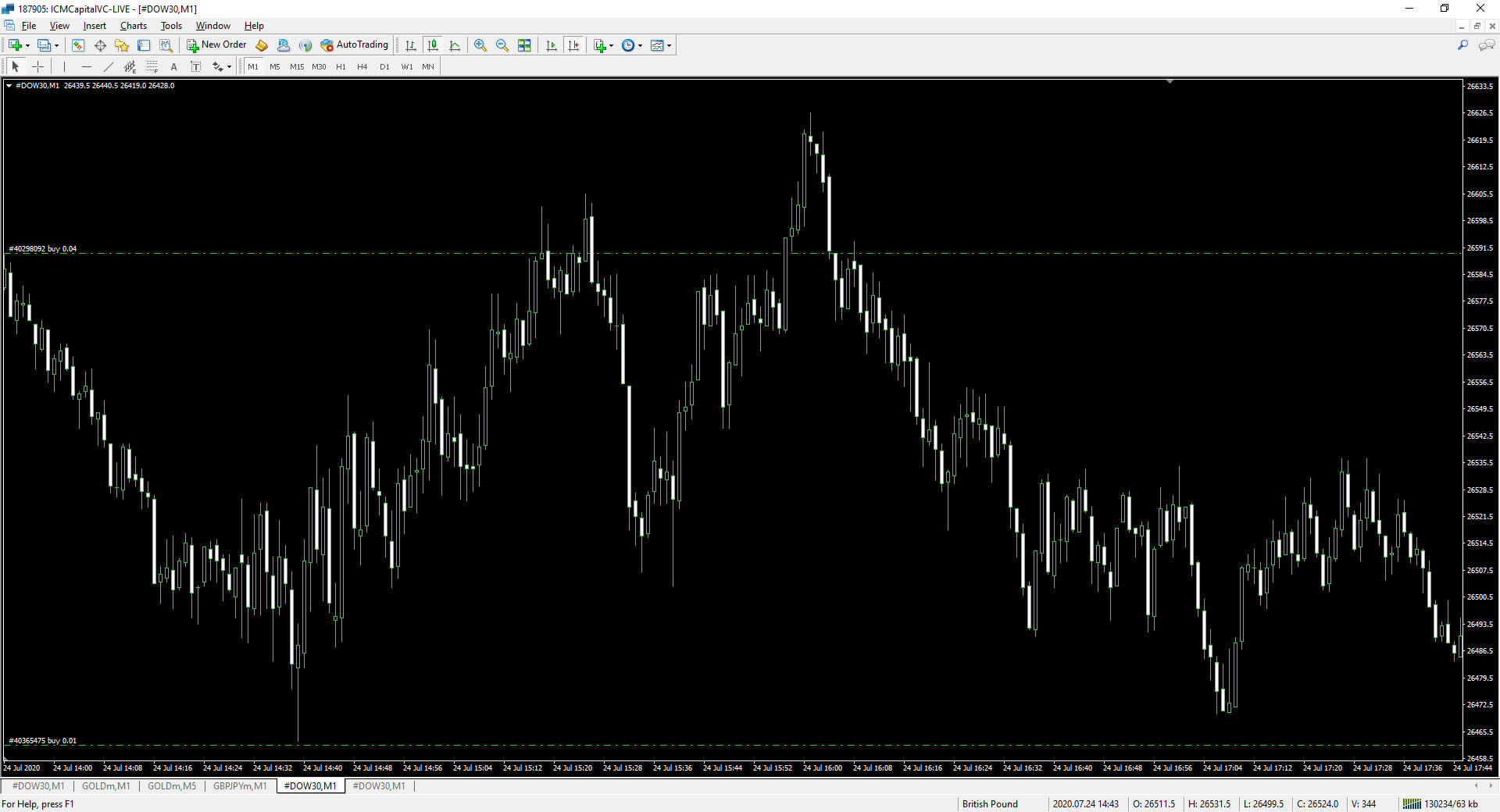Image resolution: width=1500 pixels, height=812 pixels.
Task: Click the connection status bars indicator
Action: click(1412, 803)
